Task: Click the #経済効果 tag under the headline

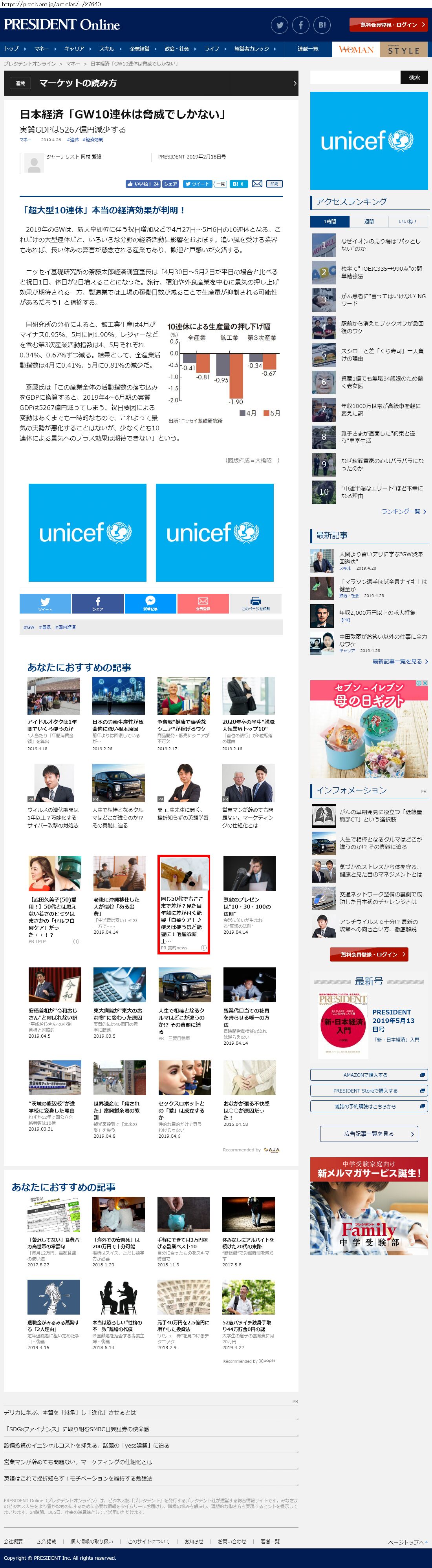Action: 93,139
